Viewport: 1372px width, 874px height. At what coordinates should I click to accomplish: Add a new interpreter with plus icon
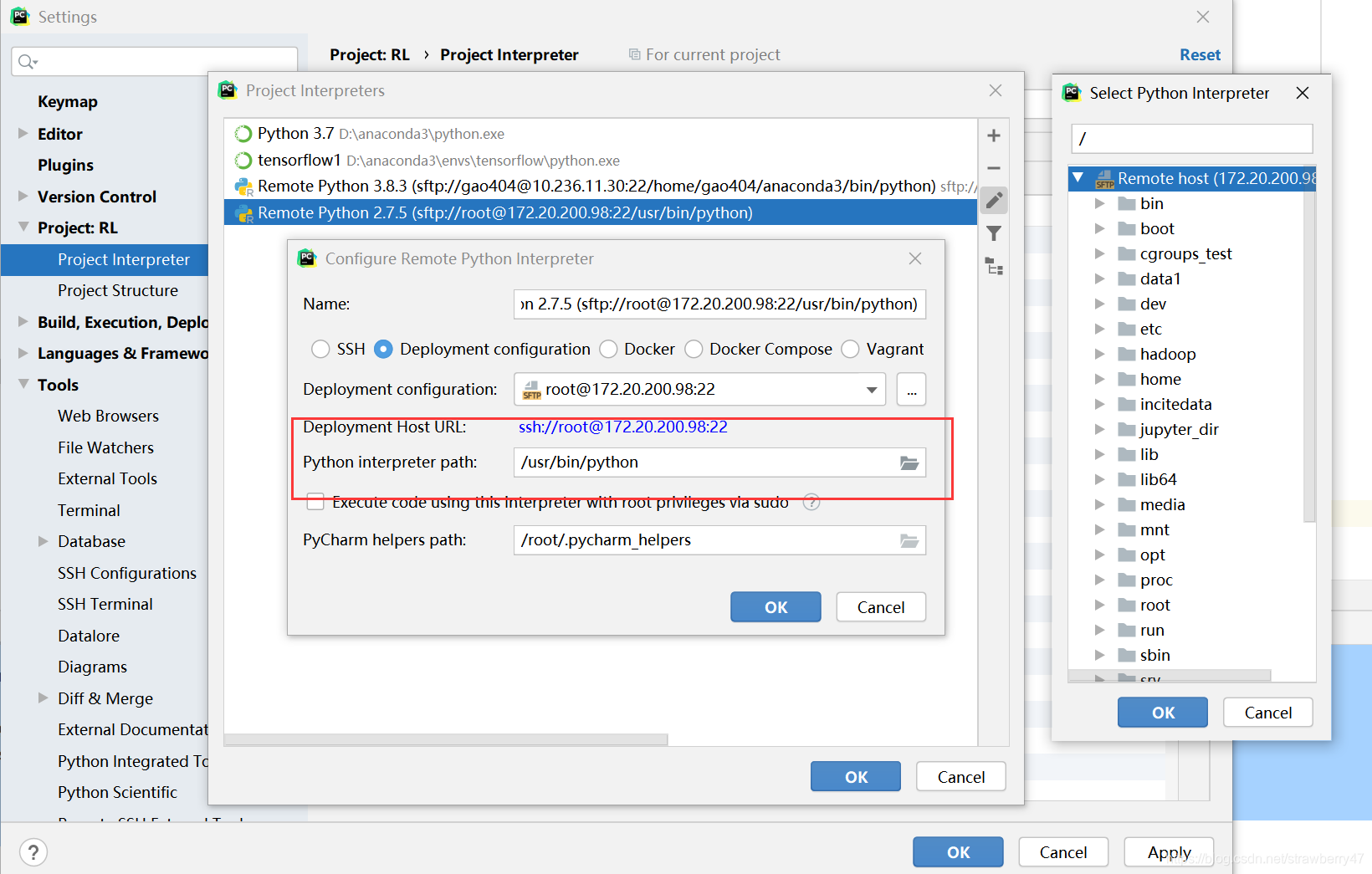[x=994, y=135]
